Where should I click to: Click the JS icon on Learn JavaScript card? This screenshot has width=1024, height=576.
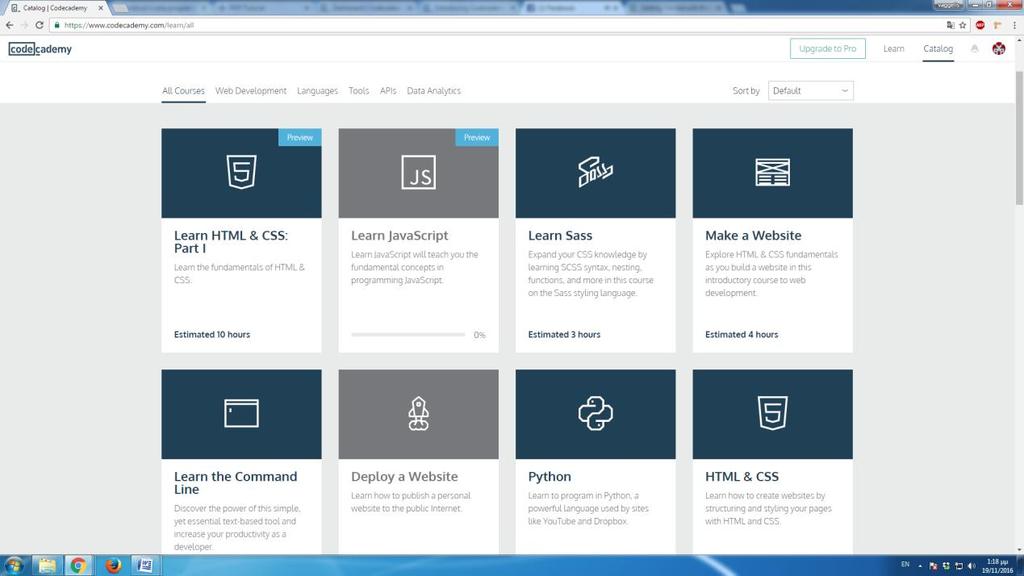[419, 172]
